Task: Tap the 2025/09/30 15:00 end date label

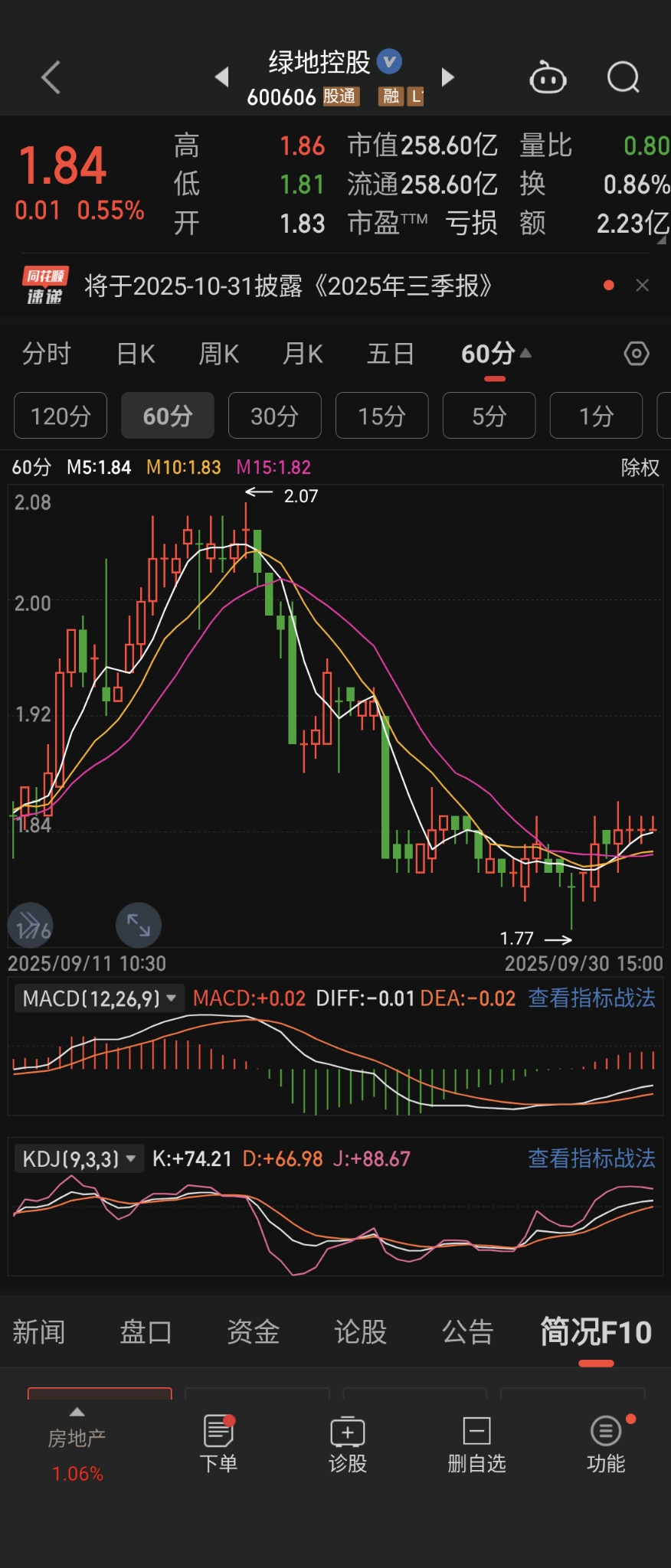Action: [x=584, y=963]
